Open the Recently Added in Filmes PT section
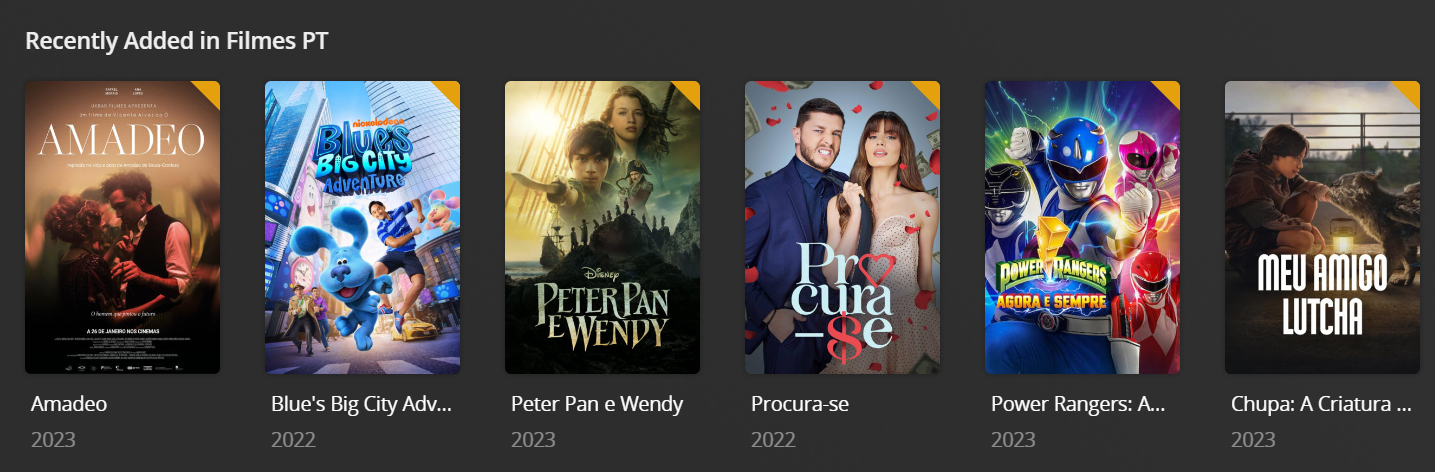 point(177,41)
